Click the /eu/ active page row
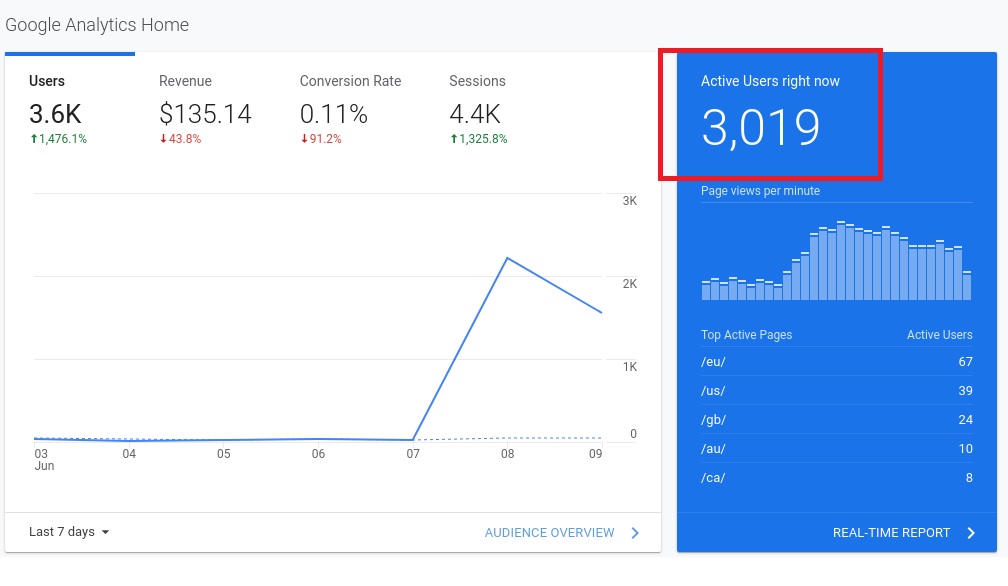The image size is (1008, 586). [836, 362]
